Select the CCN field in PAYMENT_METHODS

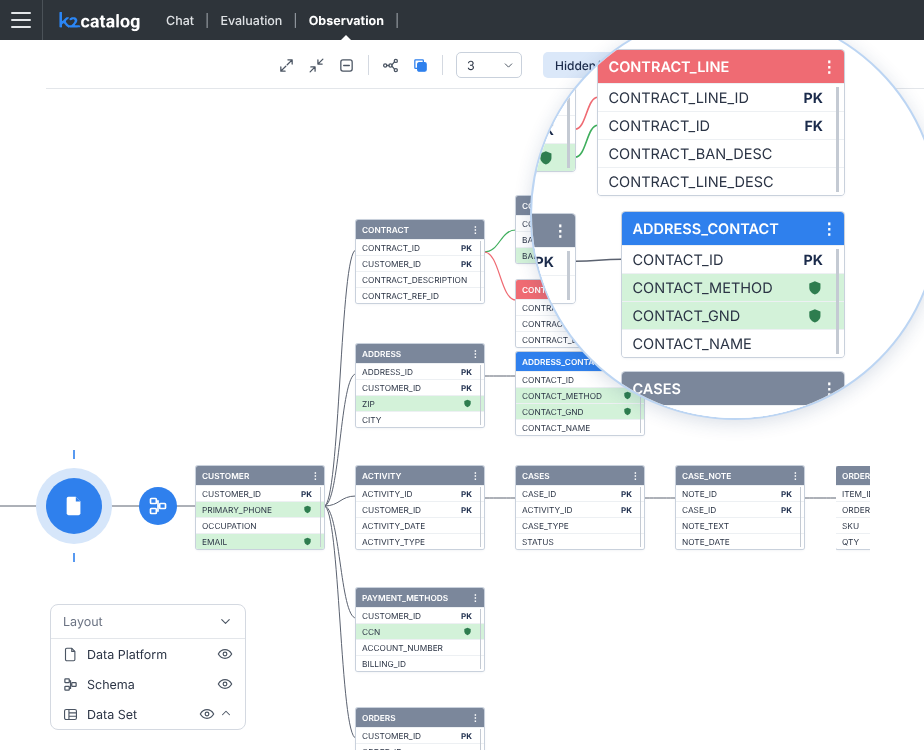coord(418,632)
